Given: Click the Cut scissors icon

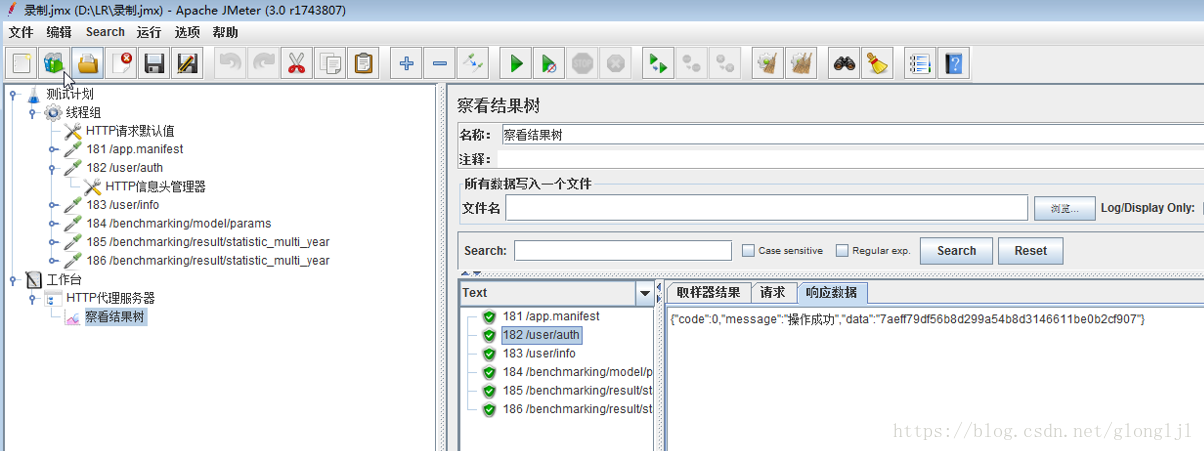Looking at the screenshot, I should pyautogui.click(x=296, y=64).
